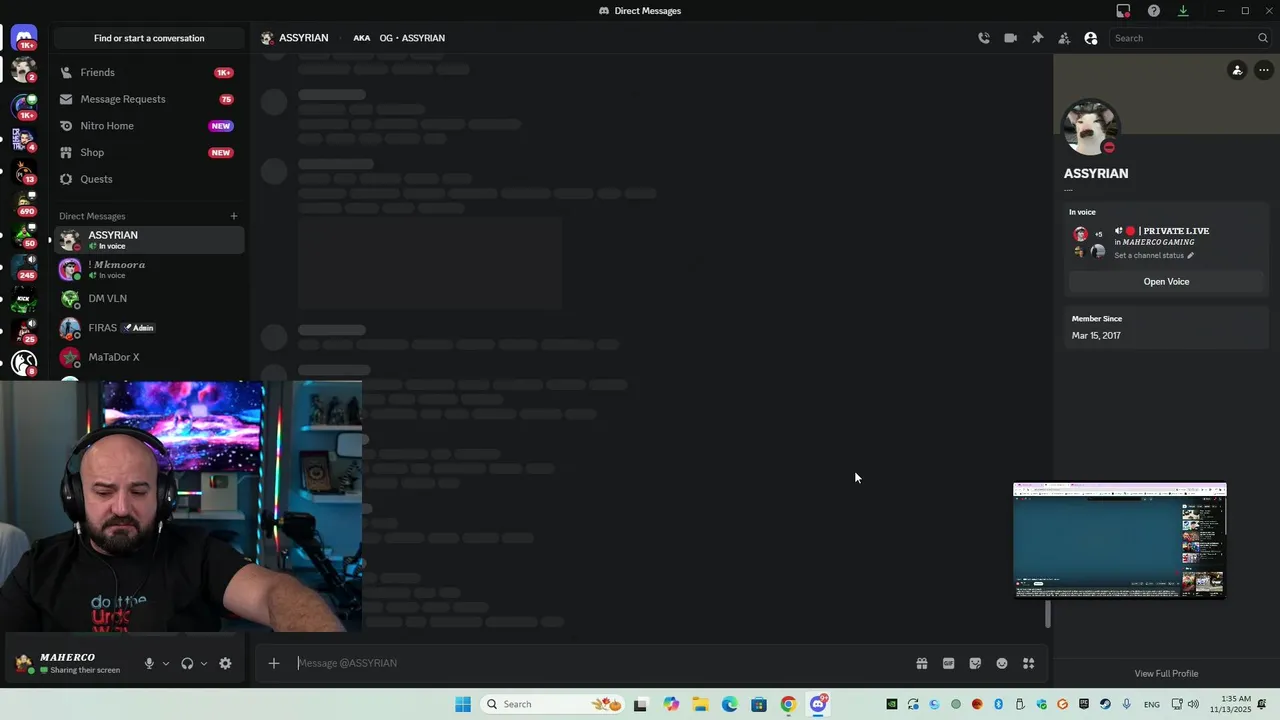Click Open Voice button

(1166, 282)
